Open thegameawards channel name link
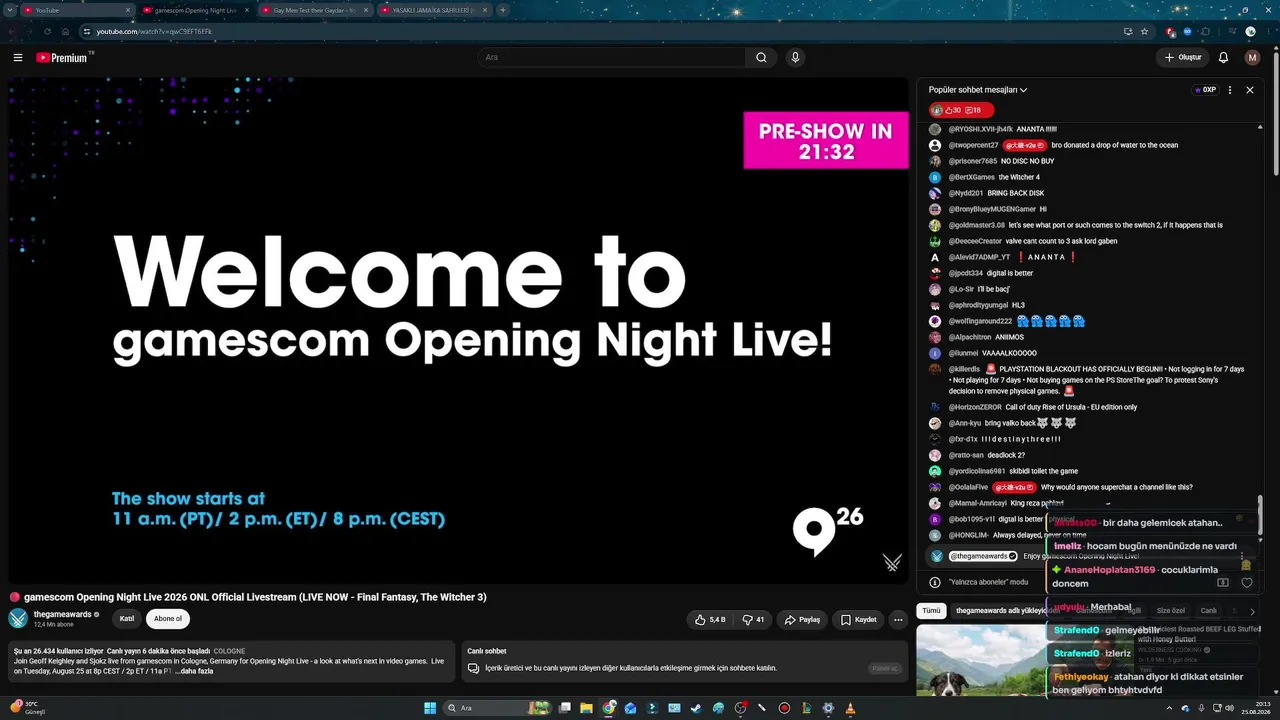 point(62,614)
